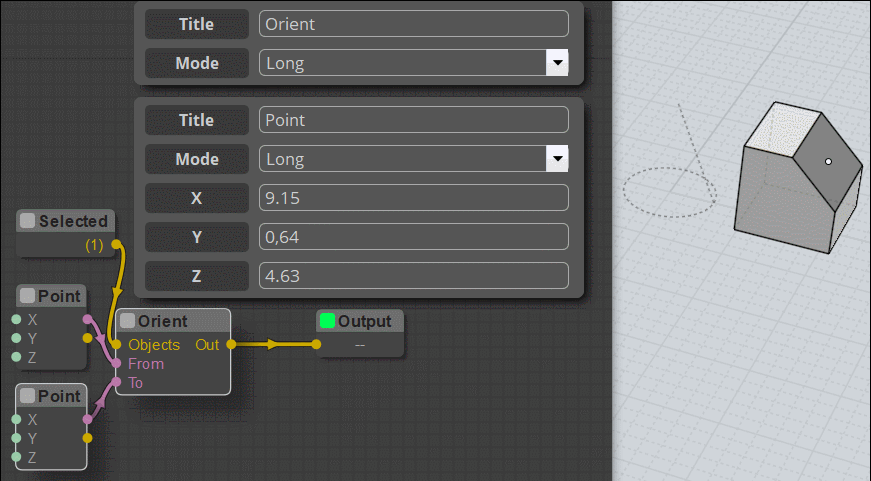The height and width of the screenshot is (481, 871).
Task: Open the Mode dropdown in the Orient panel
Action: click(557, 63)
